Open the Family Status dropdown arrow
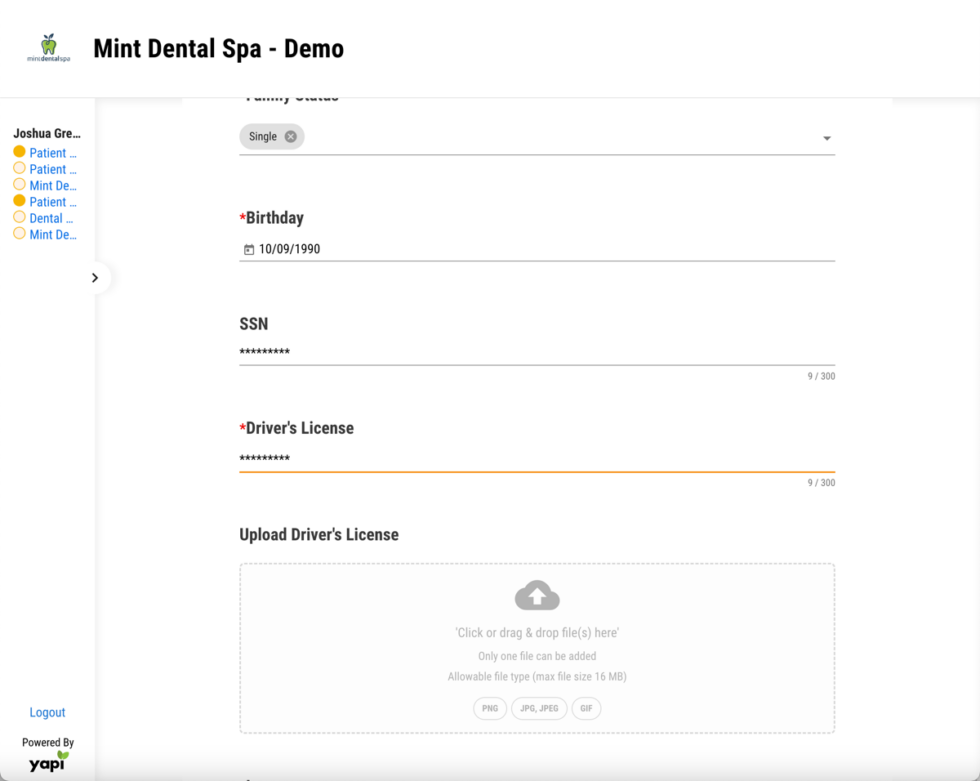The image size is (980, 781). 826,136
